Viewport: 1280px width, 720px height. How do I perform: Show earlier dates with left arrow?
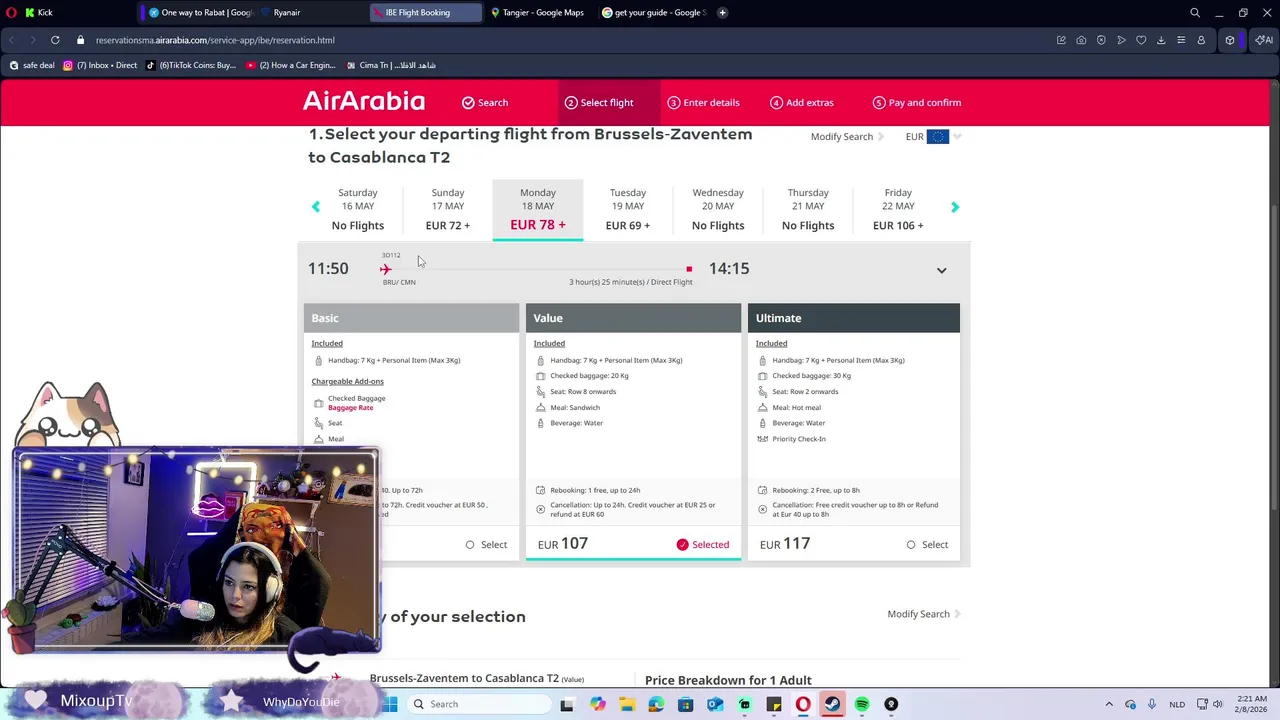click(316, 207)
